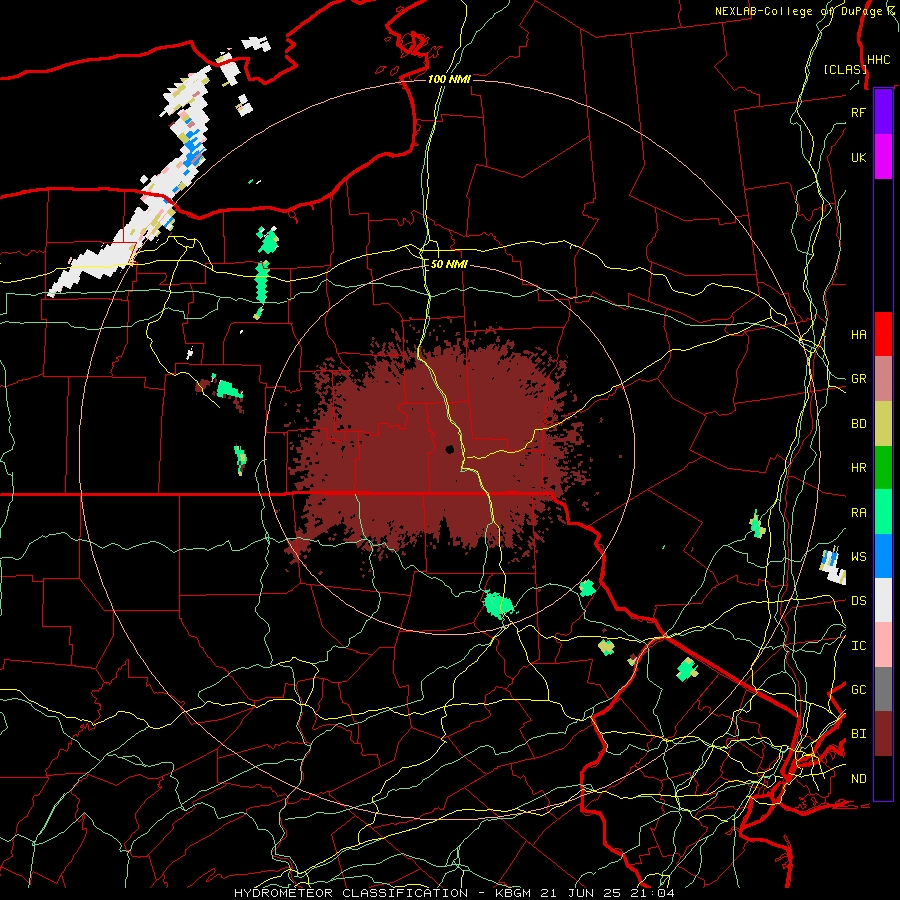Screen dimensions: 900x900
Task: Click the purple RF legend color swatch
Action: [883, 112]
